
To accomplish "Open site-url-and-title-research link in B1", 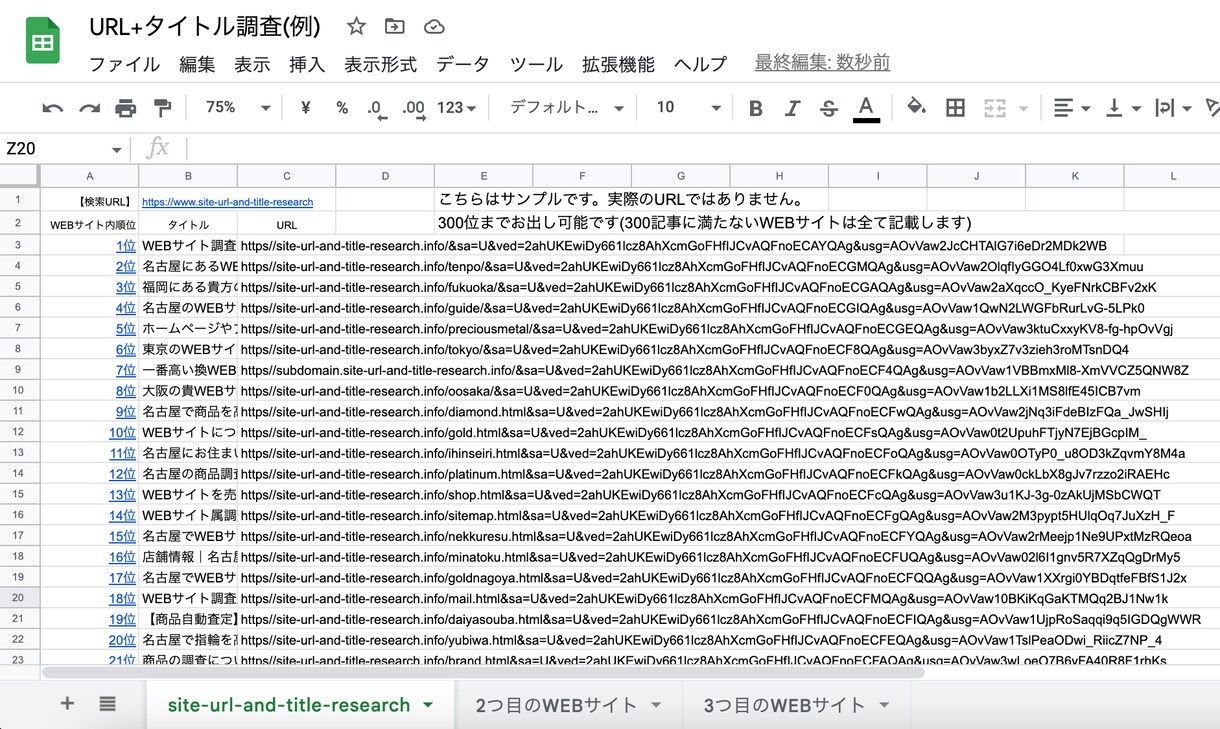I will tap(227, 202).
